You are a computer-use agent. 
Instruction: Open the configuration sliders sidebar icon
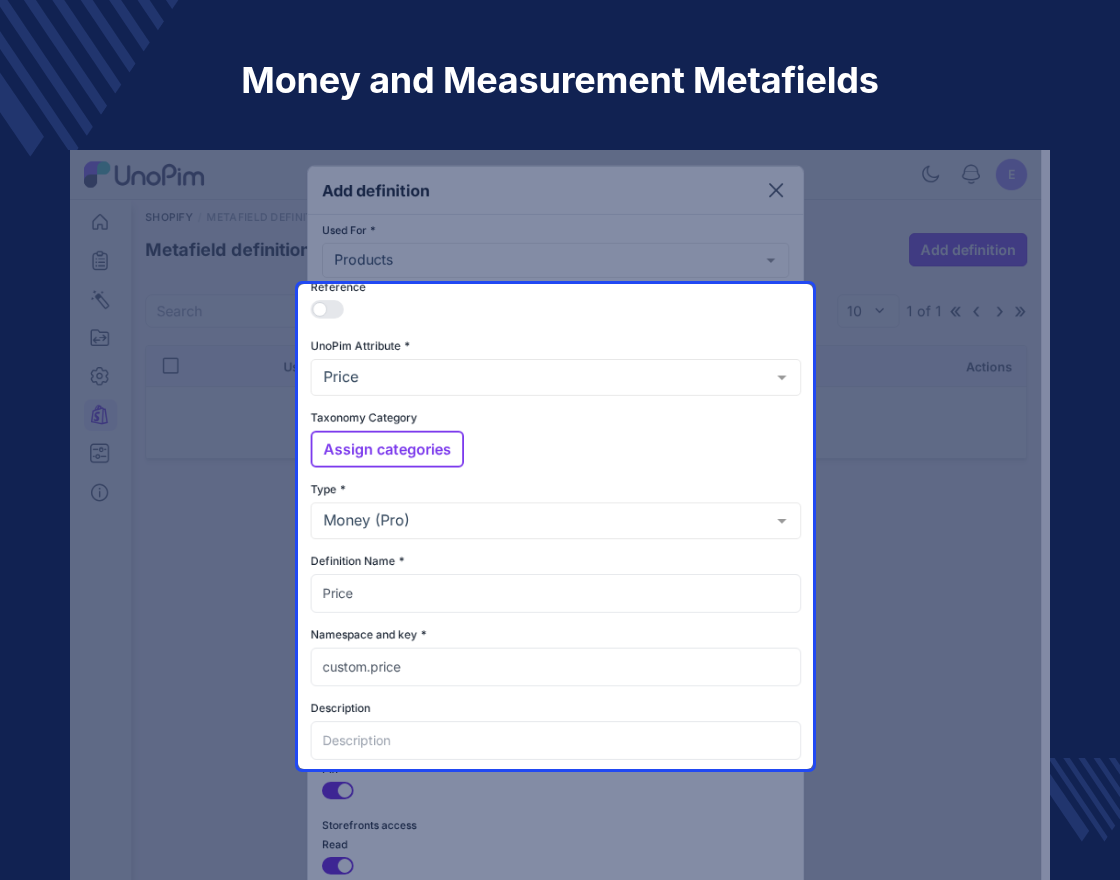coord(100,454)
